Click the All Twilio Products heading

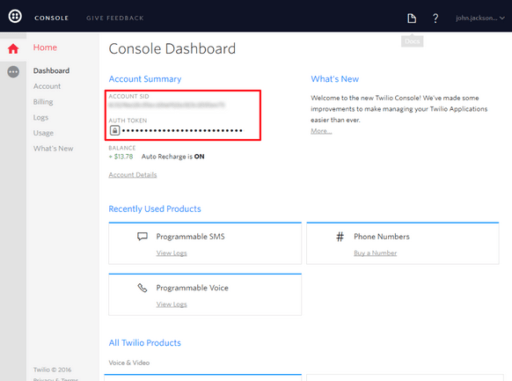point(145,343)
